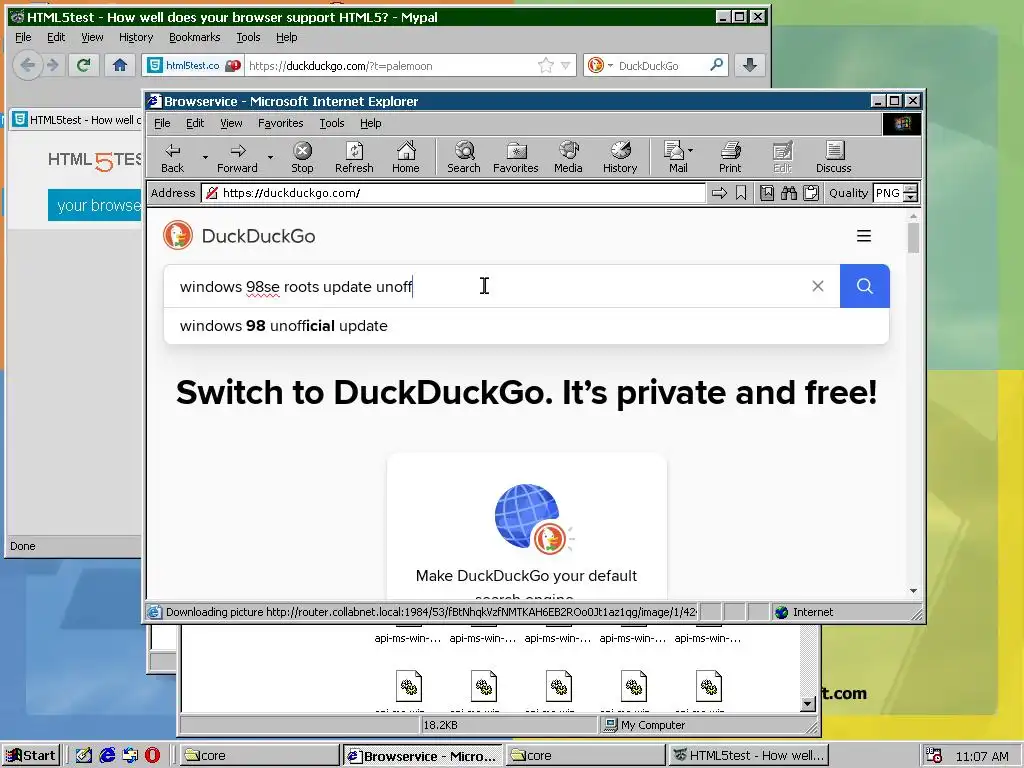Open the Mail button dropdown arrow
Viewport: 1024px width, 768px height.
[x=691, y=150]
